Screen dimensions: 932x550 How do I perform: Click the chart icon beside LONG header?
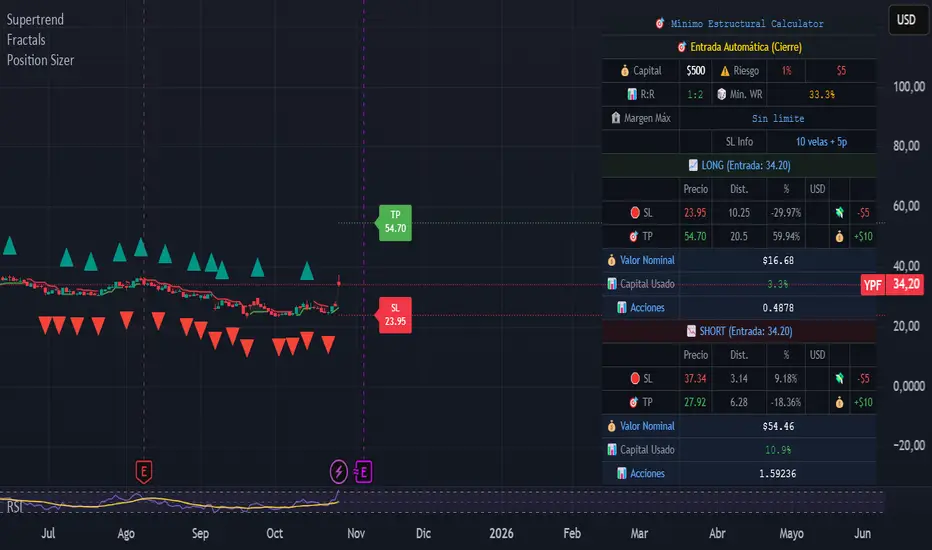pyautogui.click(x=694, y=164)
